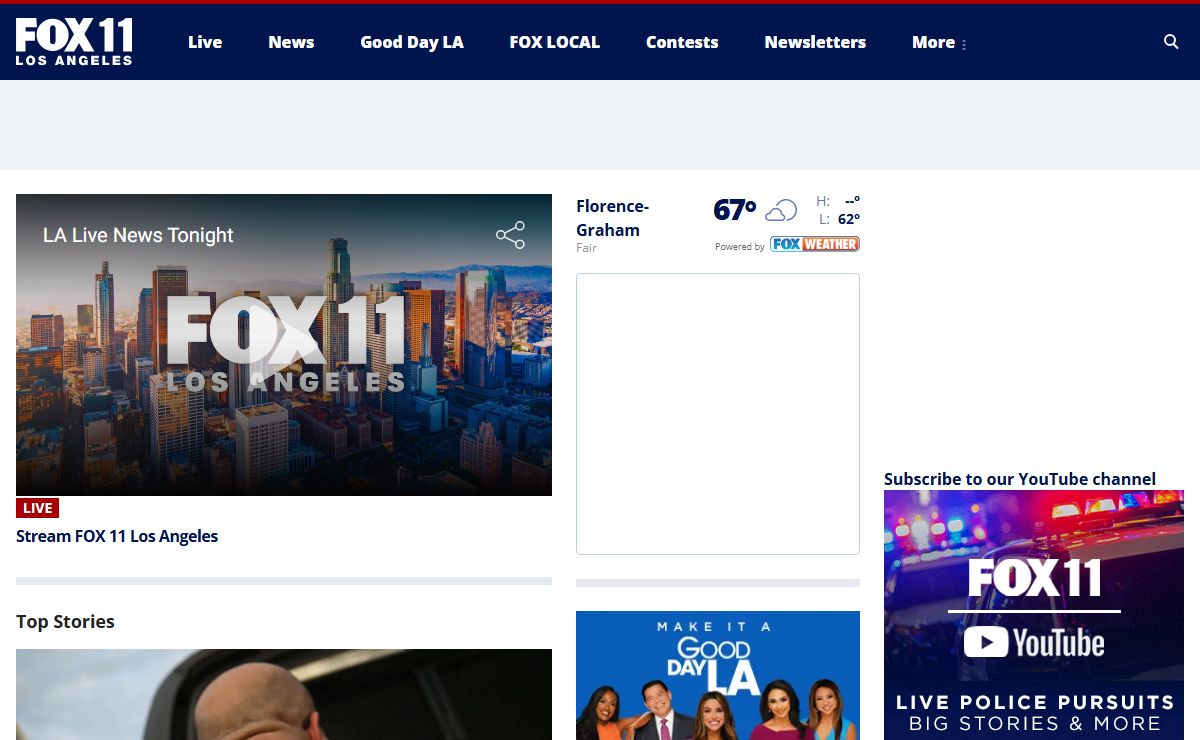Image resolution: width=1200 pixels, height=740 pixels.
Task: Expand the More menu
Action: click(939, 42)
